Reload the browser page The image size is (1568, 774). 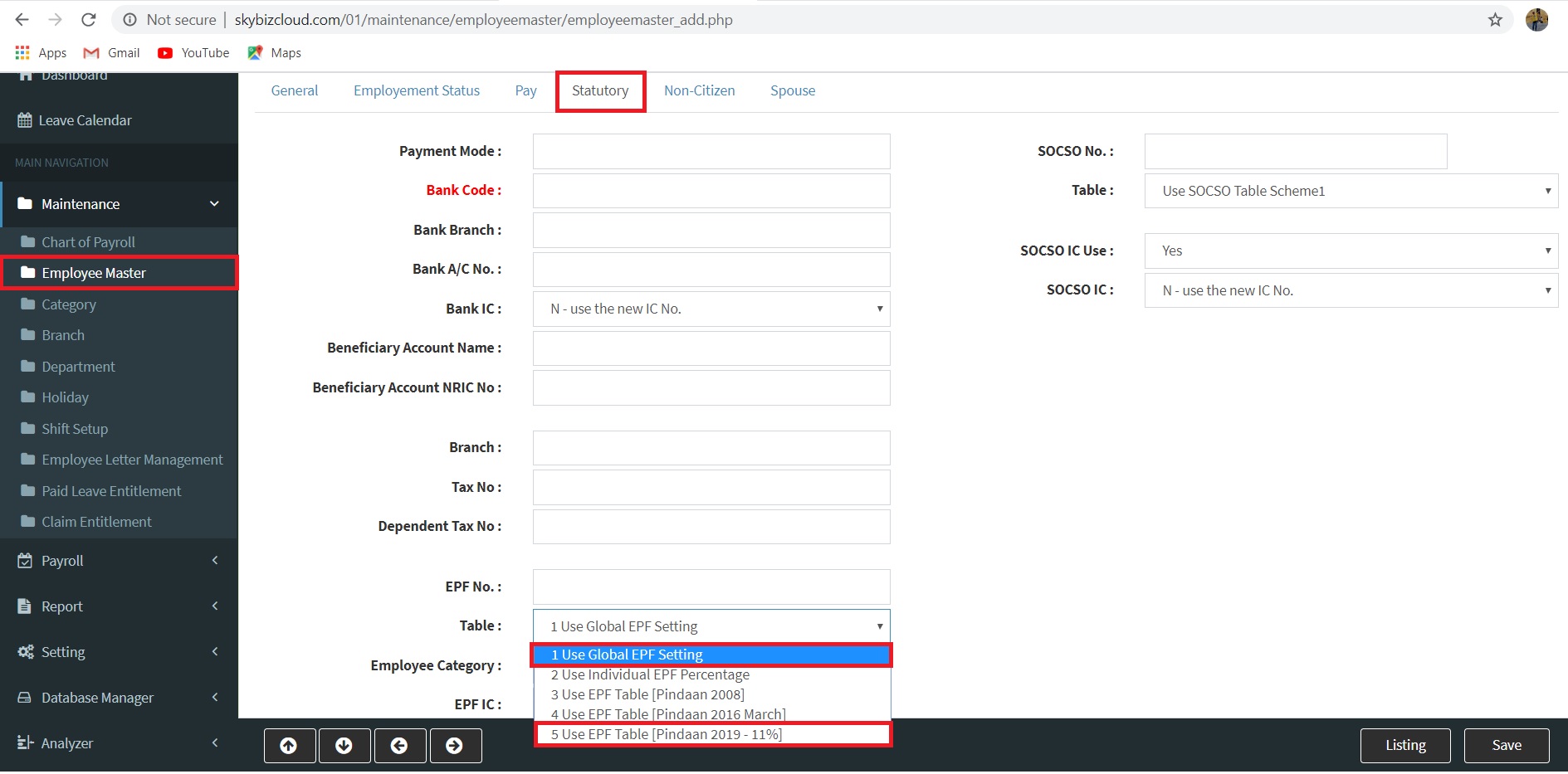(89, 20)
